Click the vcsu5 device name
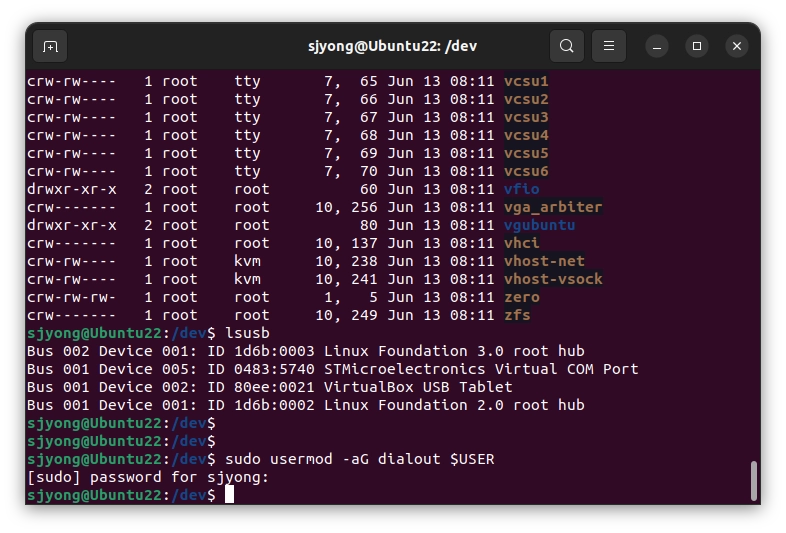 [526, 153]
